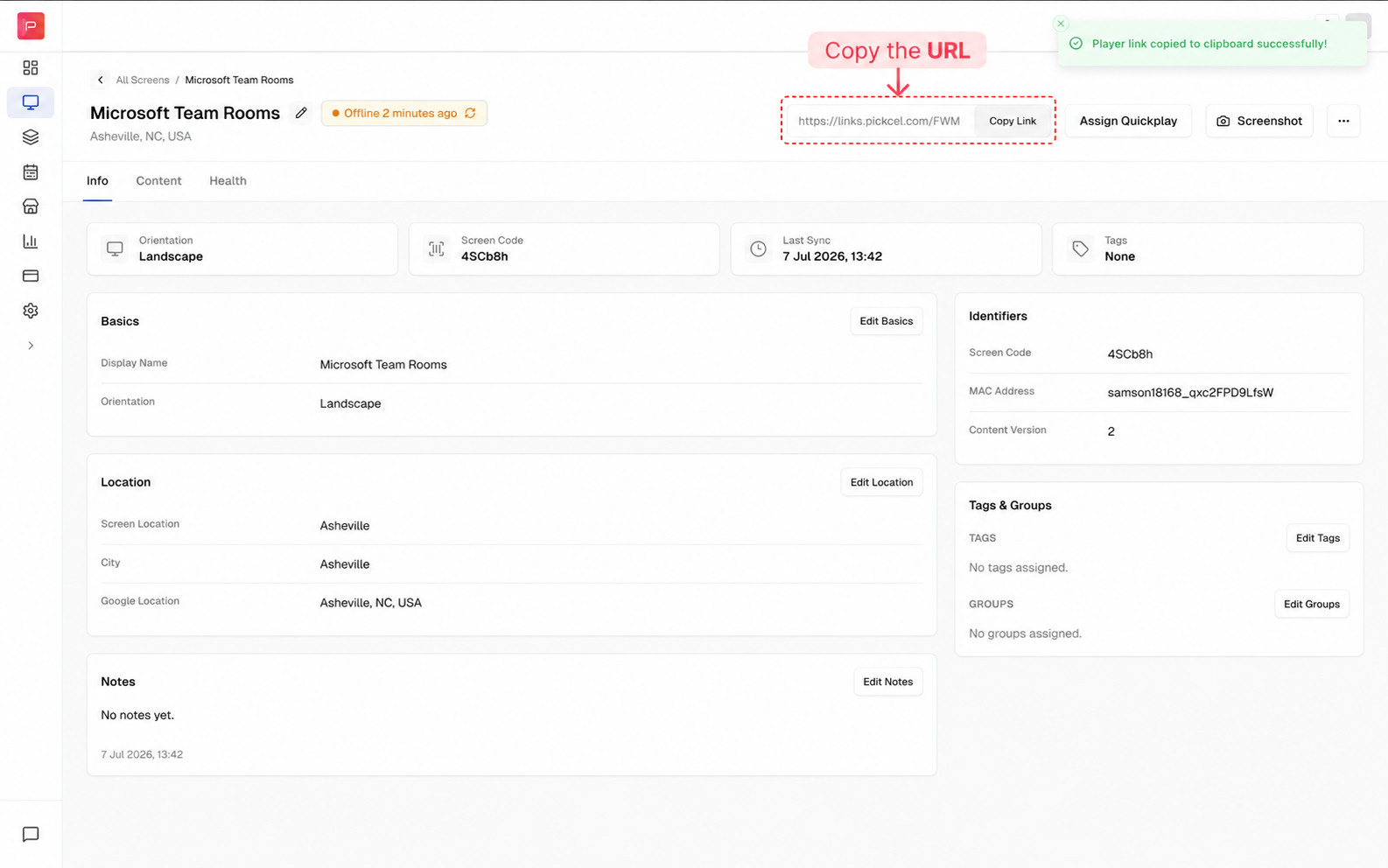
Task: Switch to the Content tab
Action: pyautogui.click(x=158, y=181)
